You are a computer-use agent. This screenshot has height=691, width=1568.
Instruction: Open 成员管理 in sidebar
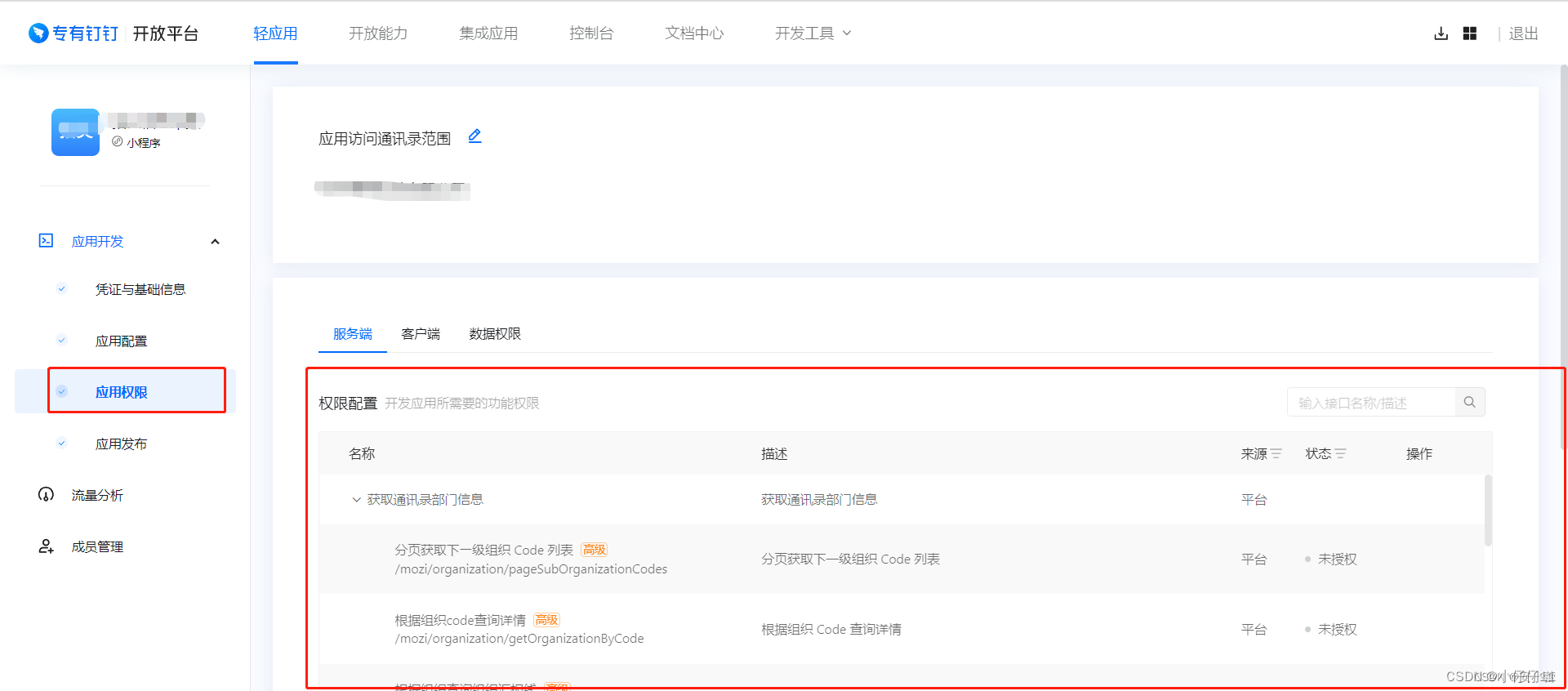coord(97,546)
